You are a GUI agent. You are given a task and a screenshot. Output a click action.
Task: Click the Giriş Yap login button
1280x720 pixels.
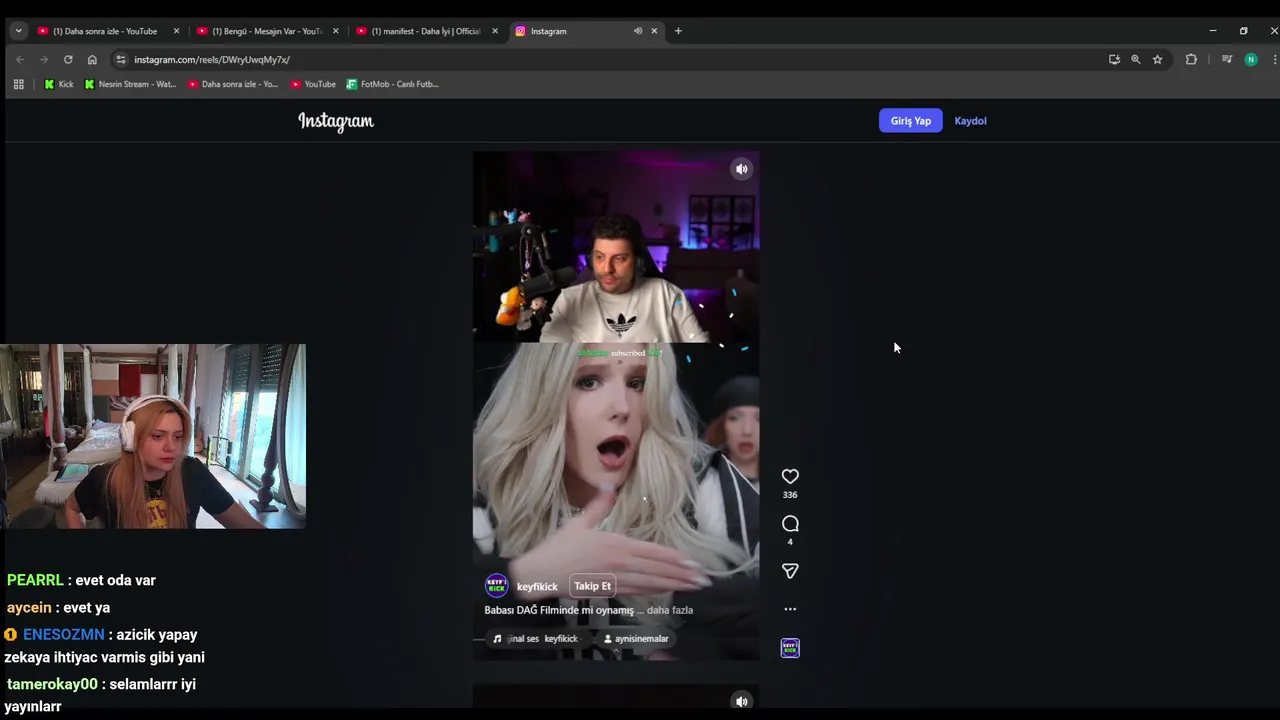click(910, 121)
